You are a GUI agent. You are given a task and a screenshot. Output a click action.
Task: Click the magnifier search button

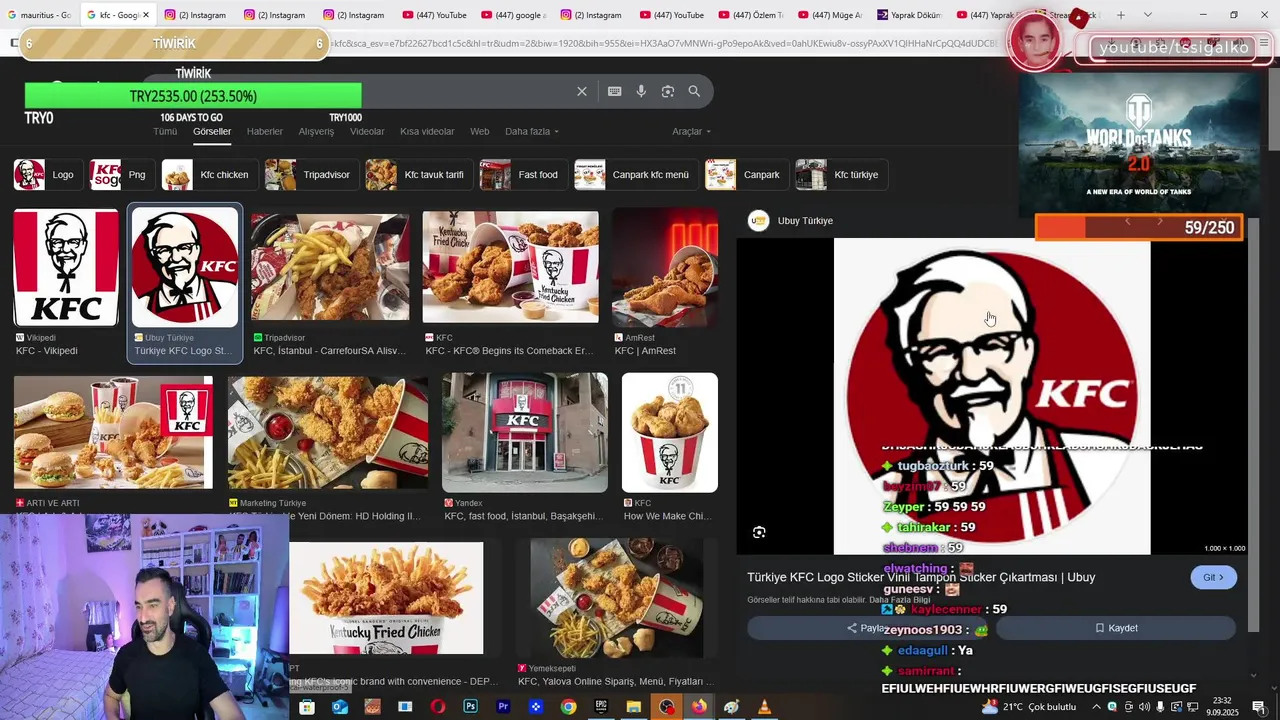pyautogui.click(x=694, y=91)
